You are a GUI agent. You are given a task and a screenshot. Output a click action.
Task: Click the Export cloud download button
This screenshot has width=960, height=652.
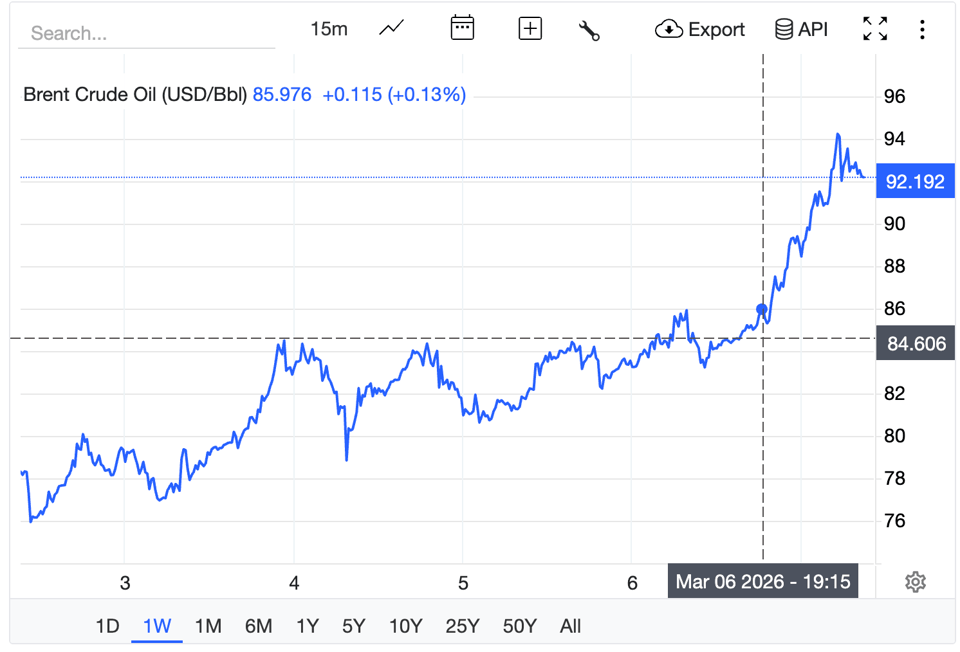700,29
